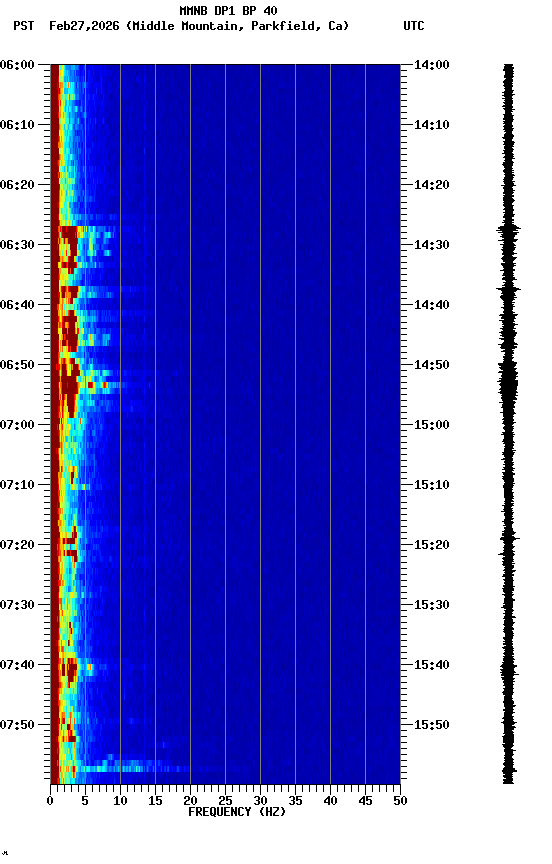
Task: Click the PST time label '06:30'
Action: pyautogui.click(x=17, y=245)
